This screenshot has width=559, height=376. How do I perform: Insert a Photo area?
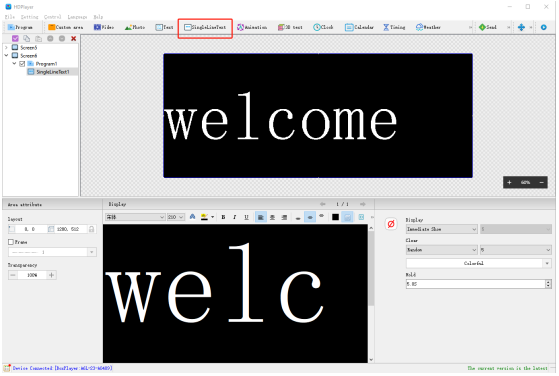click(x=135, y=27)
